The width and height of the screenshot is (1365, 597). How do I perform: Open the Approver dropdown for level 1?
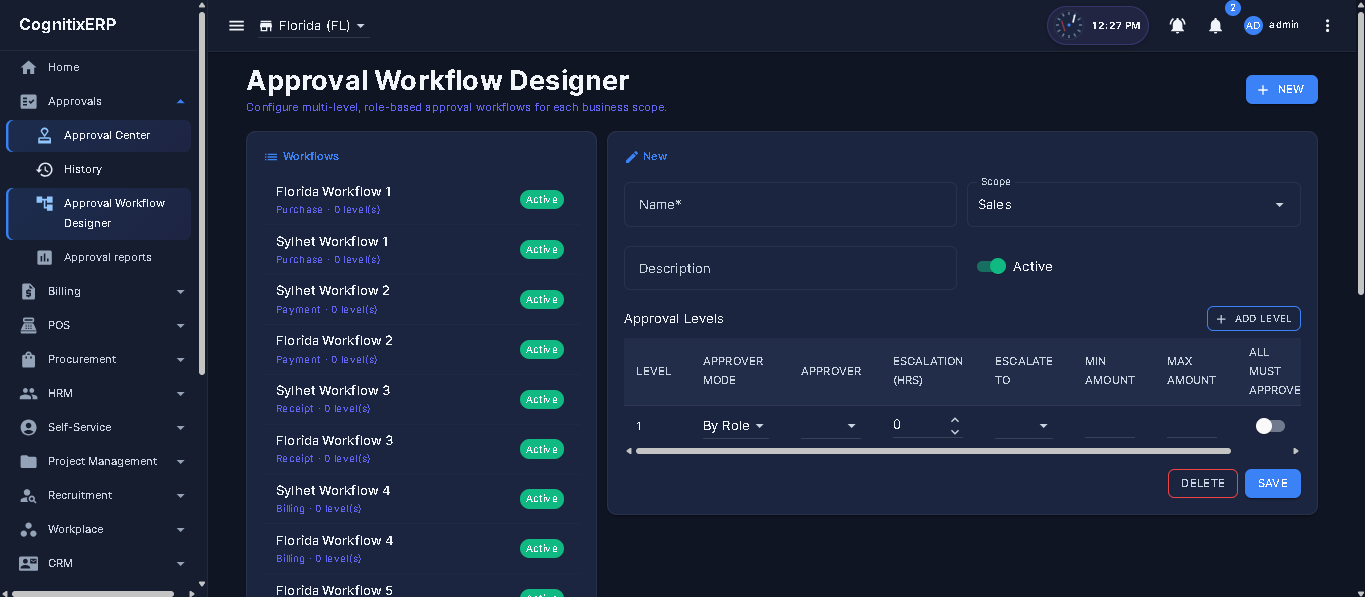click(830, 426)
